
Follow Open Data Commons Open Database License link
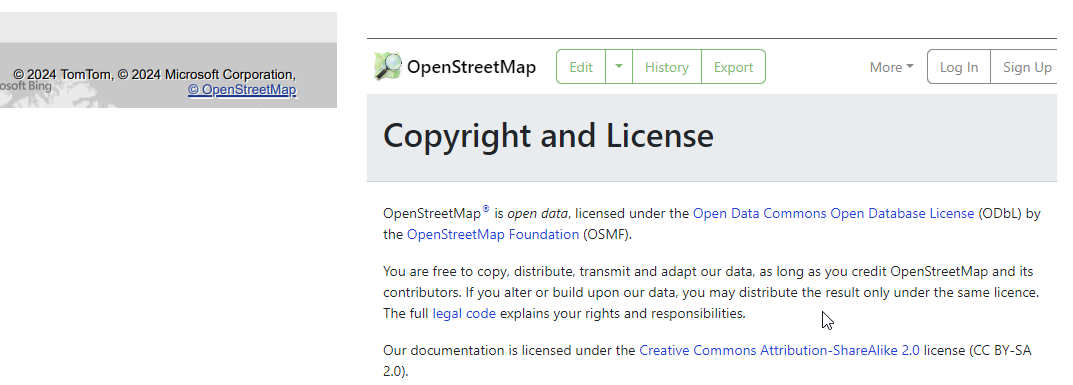point(833,213)
